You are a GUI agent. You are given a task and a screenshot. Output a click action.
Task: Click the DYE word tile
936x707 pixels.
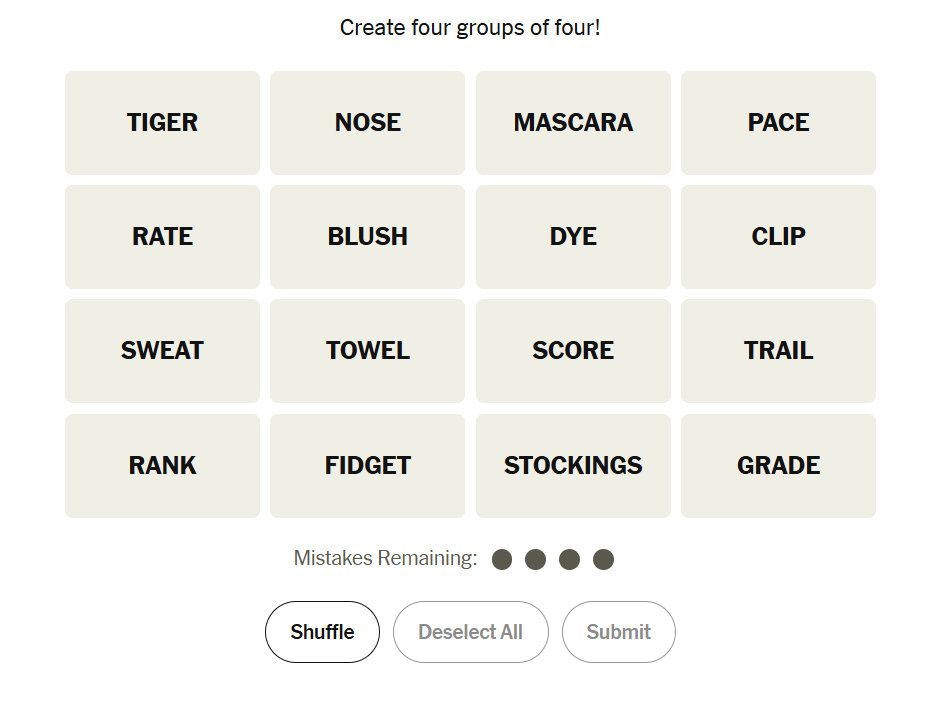[573, 237]
